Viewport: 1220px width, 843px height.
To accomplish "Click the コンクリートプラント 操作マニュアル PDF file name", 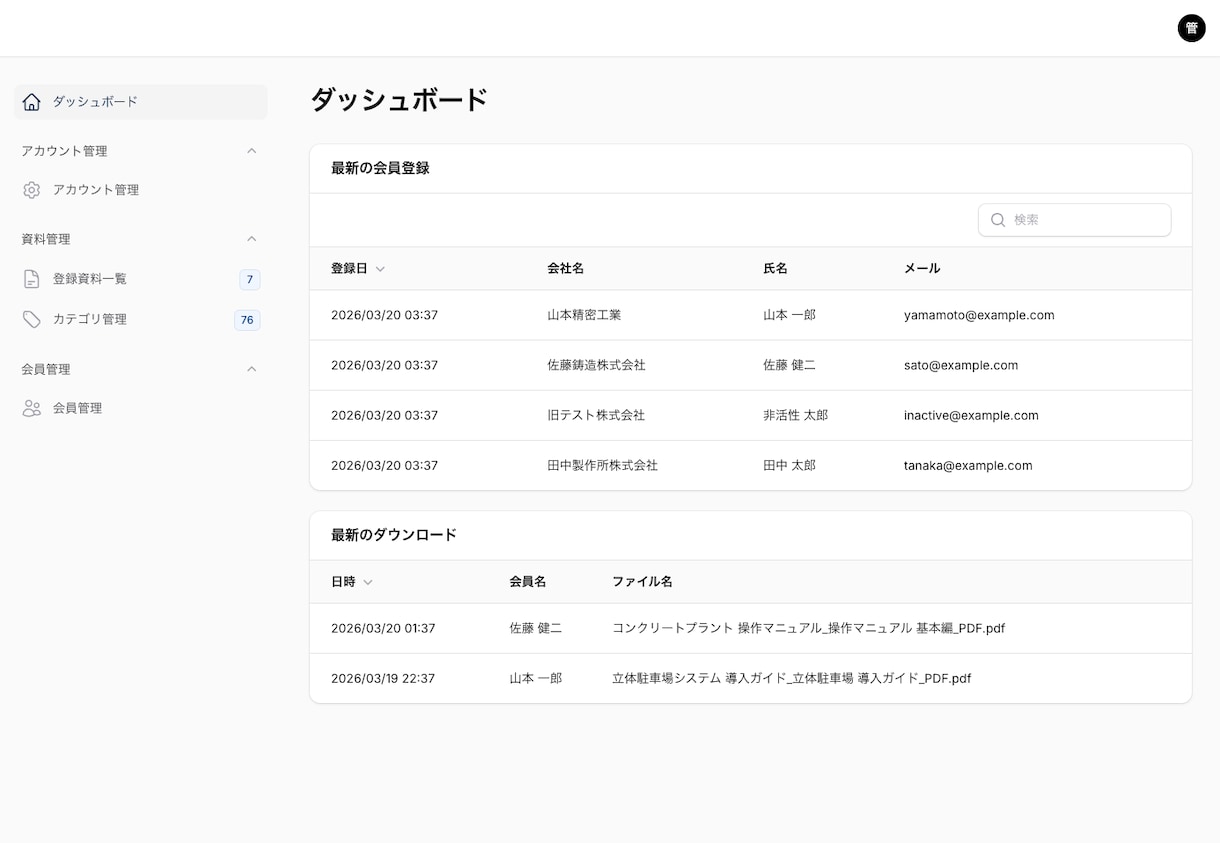I will (808, 628).
